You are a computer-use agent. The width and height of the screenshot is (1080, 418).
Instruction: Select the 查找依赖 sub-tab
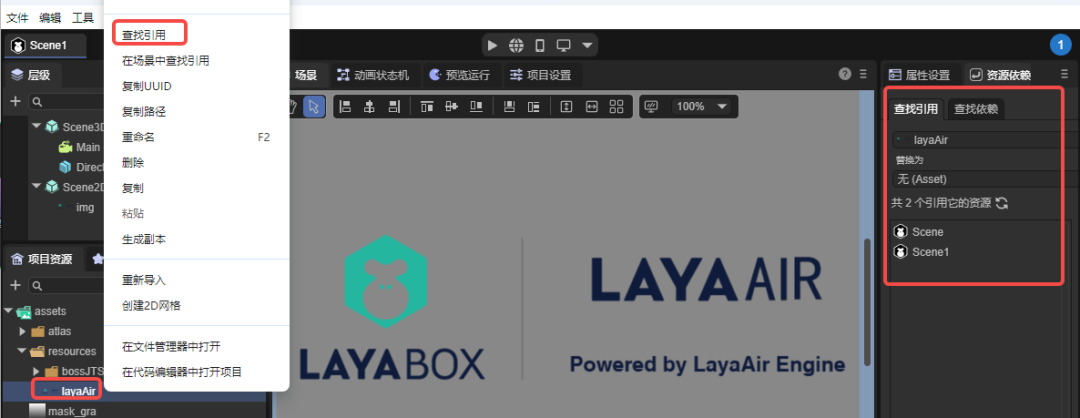(x=976, y=109)
